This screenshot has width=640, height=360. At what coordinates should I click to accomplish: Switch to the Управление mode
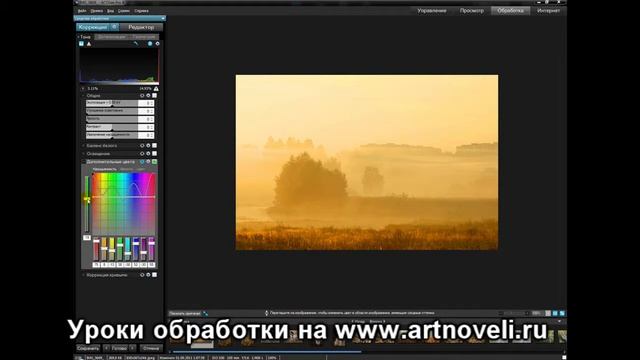coord(432,11)
